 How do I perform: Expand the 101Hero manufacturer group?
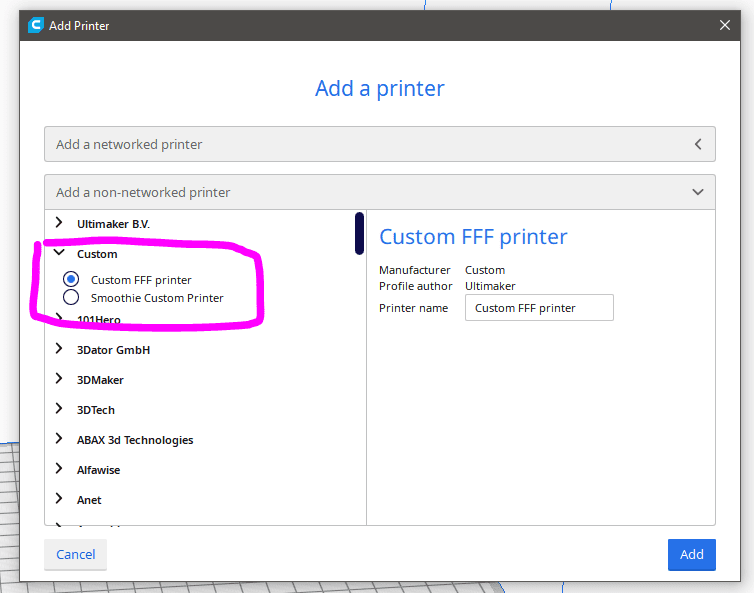59,320
